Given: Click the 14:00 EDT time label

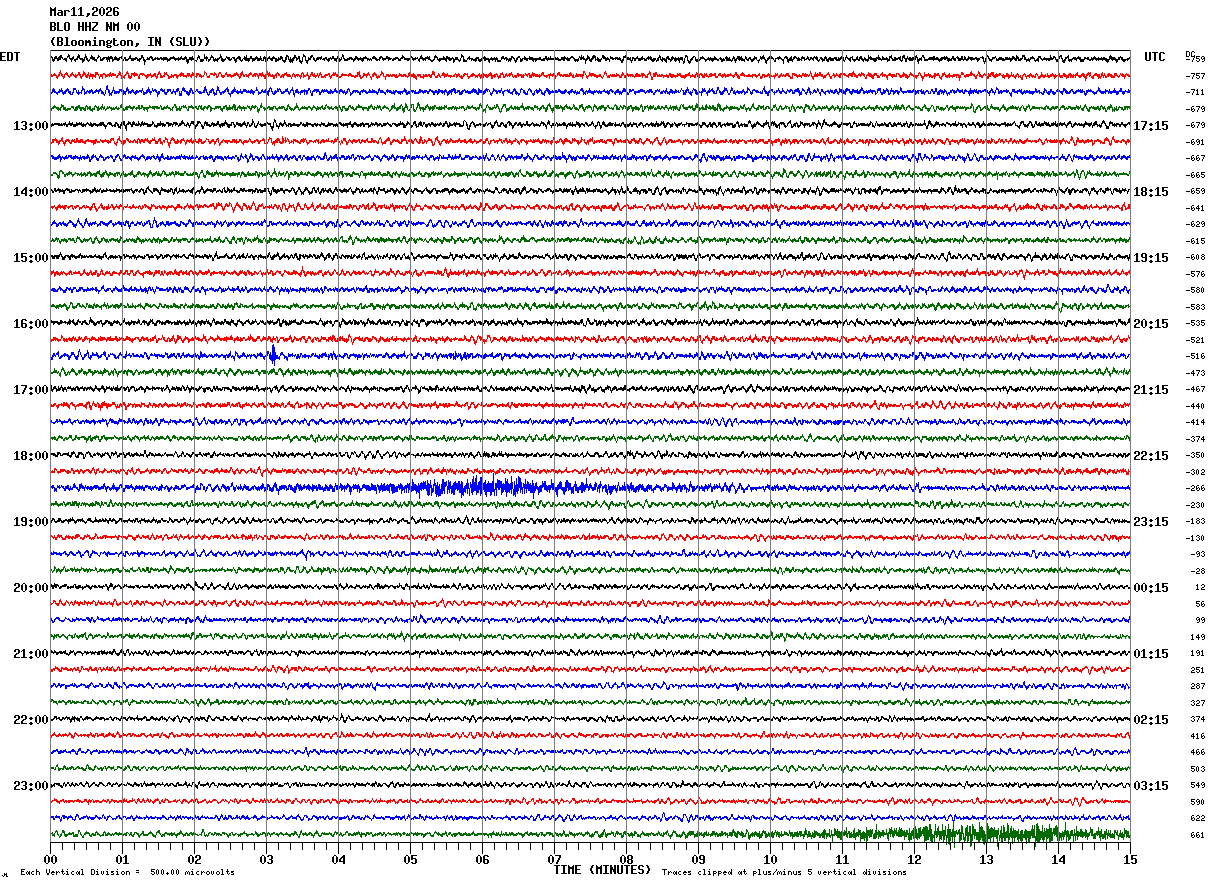Looking at the screenshot, I should 31,192.
